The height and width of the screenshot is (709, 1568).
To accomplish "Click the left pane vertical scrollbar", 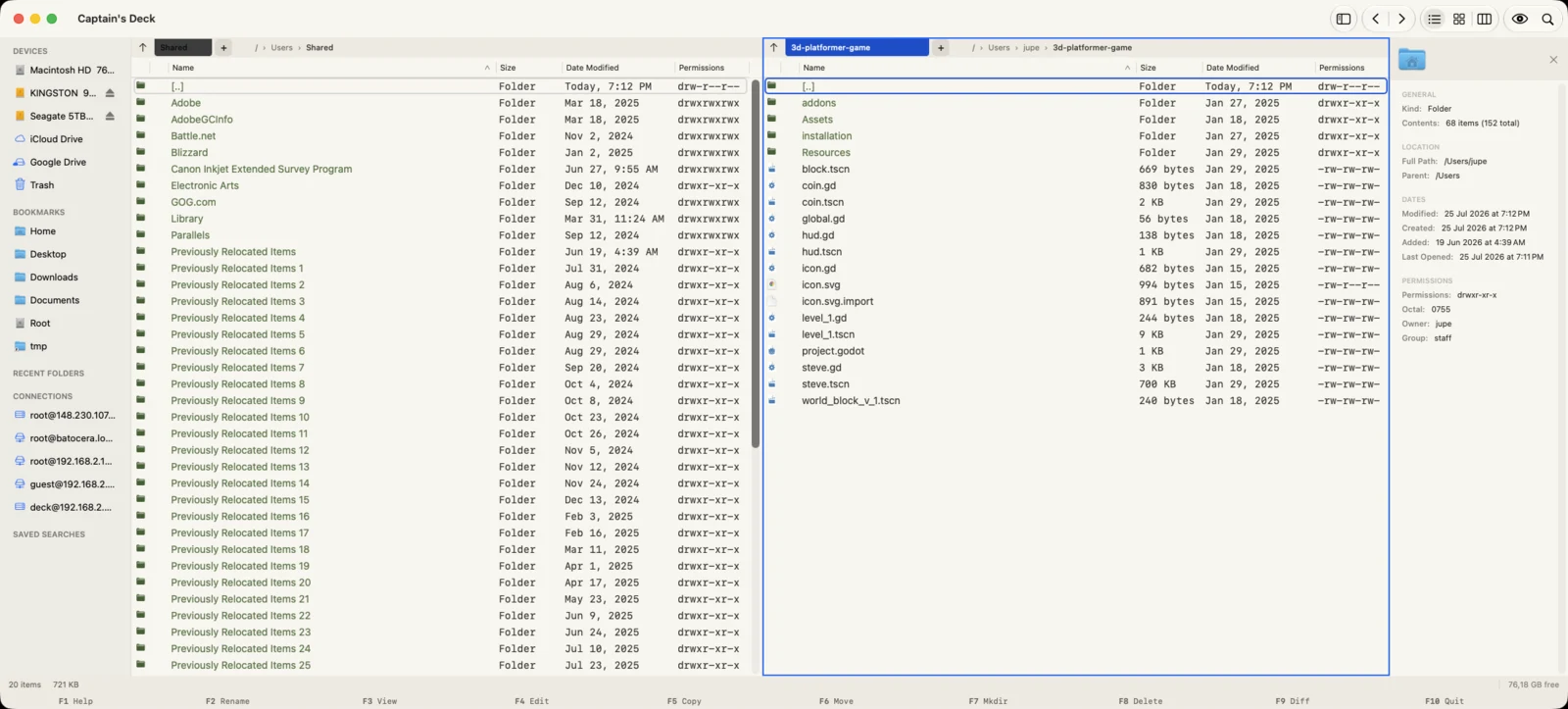I will coord(756,265).
